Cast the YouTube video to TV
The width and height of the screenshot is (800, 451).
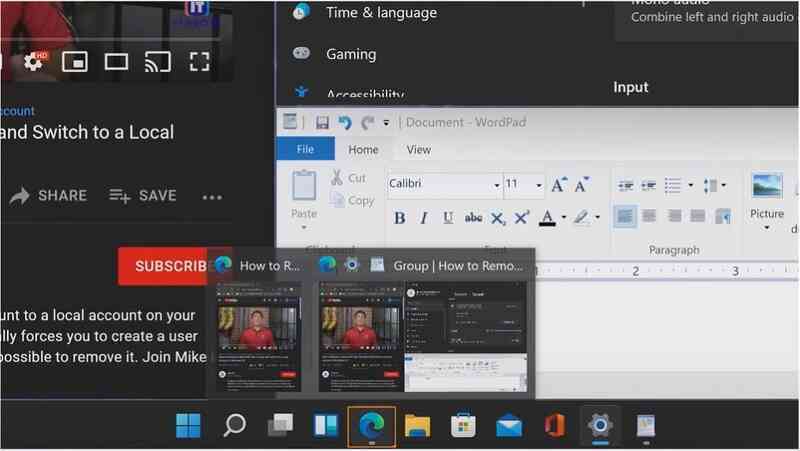[157, 62]
